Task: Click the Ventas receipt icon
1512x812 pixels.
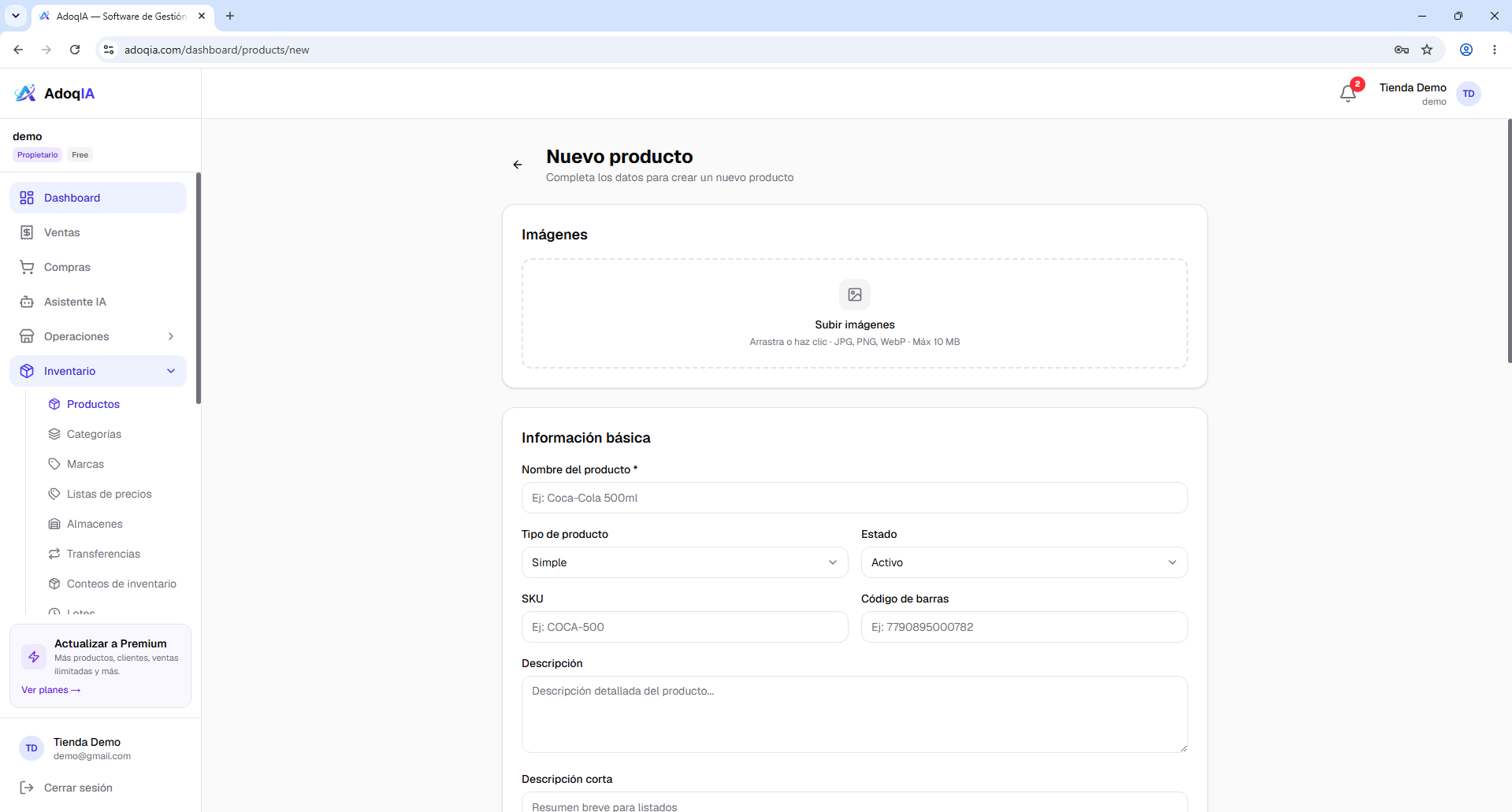Action: pyautogui.click(x=27, y=232)
